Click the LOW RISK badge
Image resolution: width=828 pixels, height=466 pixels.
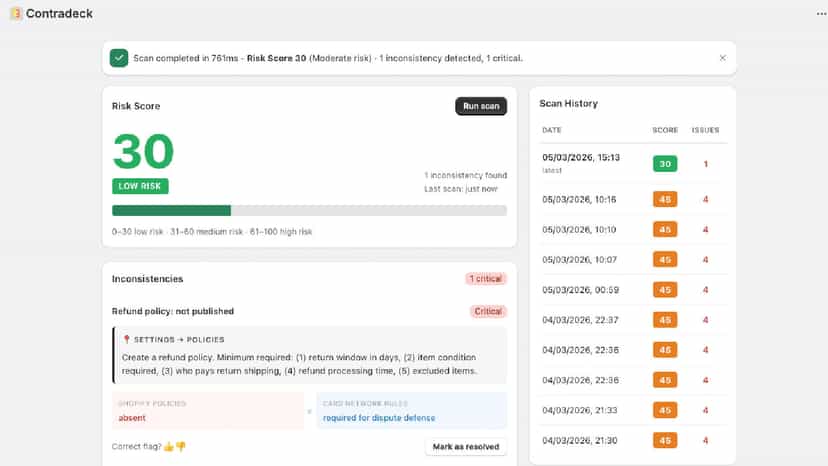tap(140, 186)
